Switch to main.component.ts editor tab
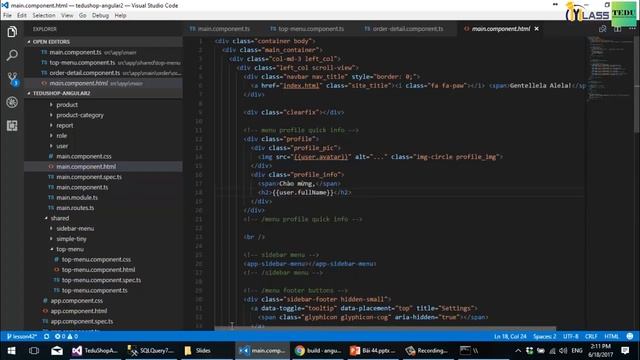 (x=223, y=29)
